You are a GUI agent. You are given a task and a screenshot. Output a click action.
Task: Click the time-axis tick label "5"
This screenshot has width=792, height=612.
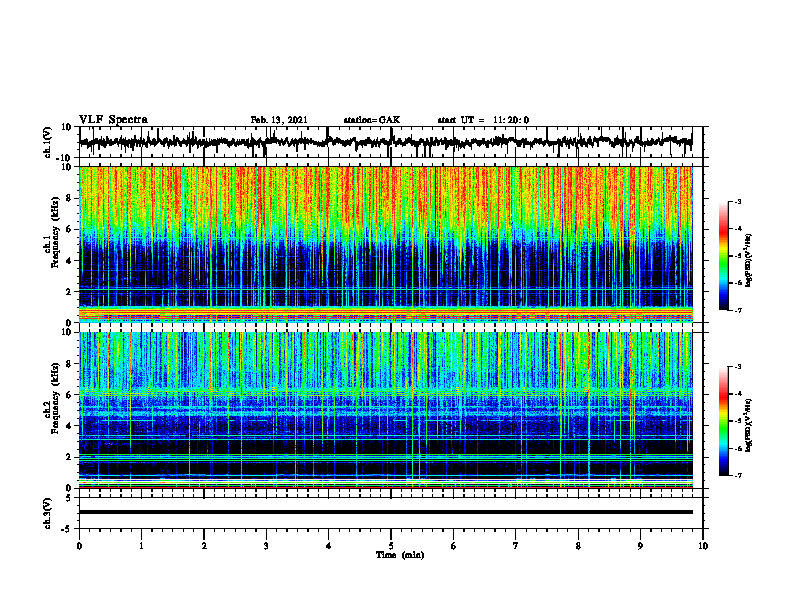[x=391, y=546]
